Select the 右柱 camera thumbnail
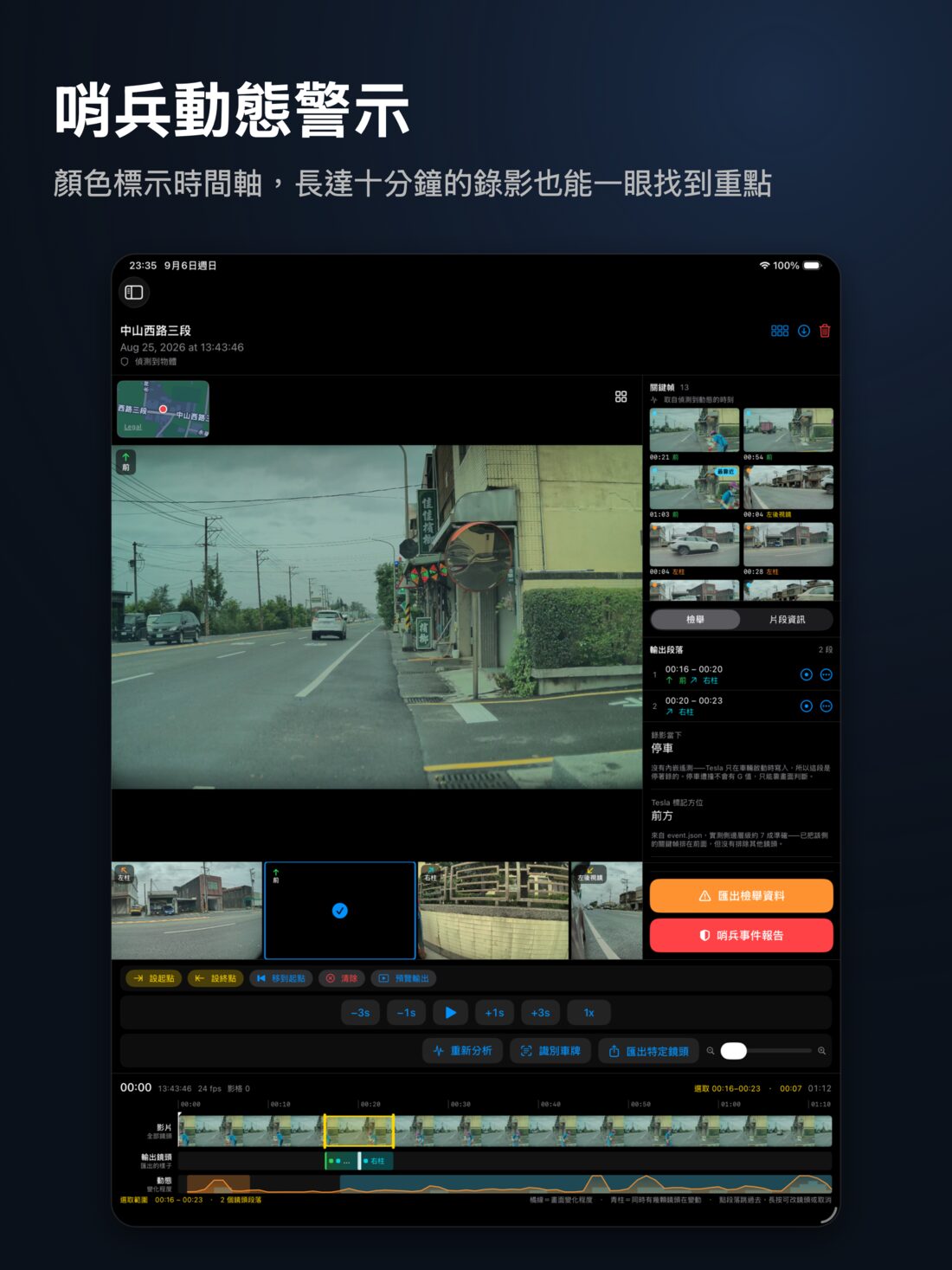Viewport: 952px width, 1270px height. coord(493,911)
